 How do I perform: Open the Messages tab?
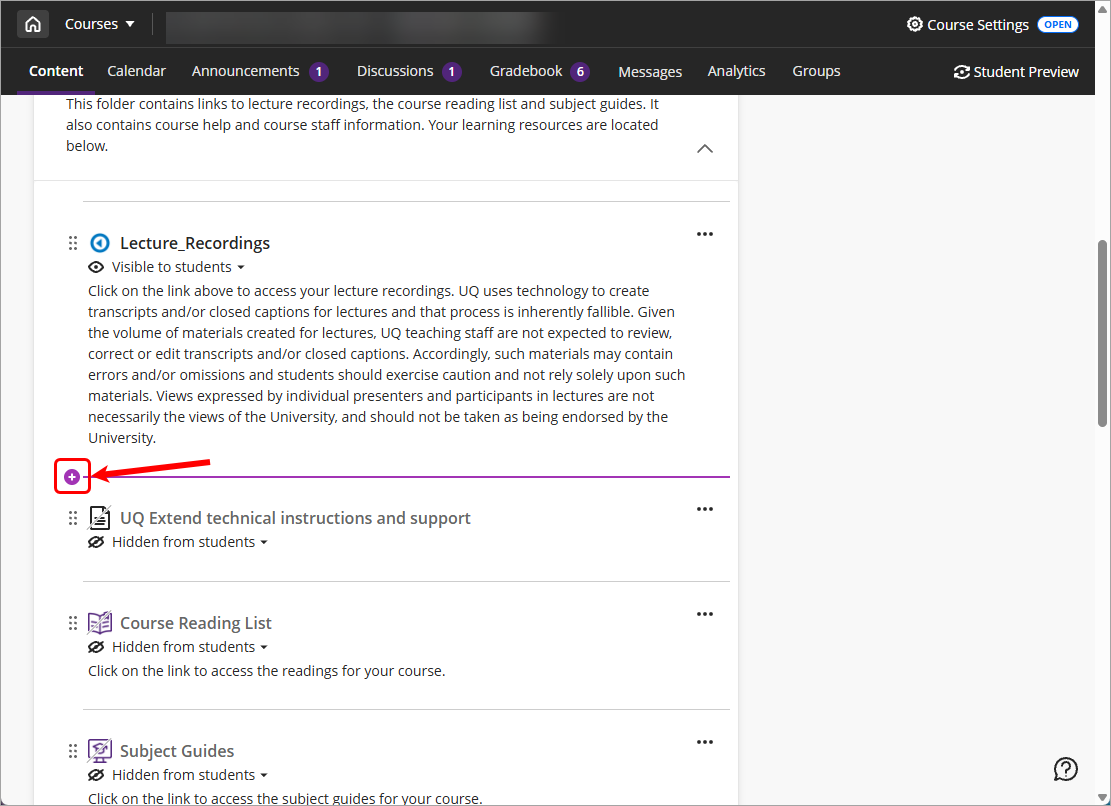click(x=650, y=72)
